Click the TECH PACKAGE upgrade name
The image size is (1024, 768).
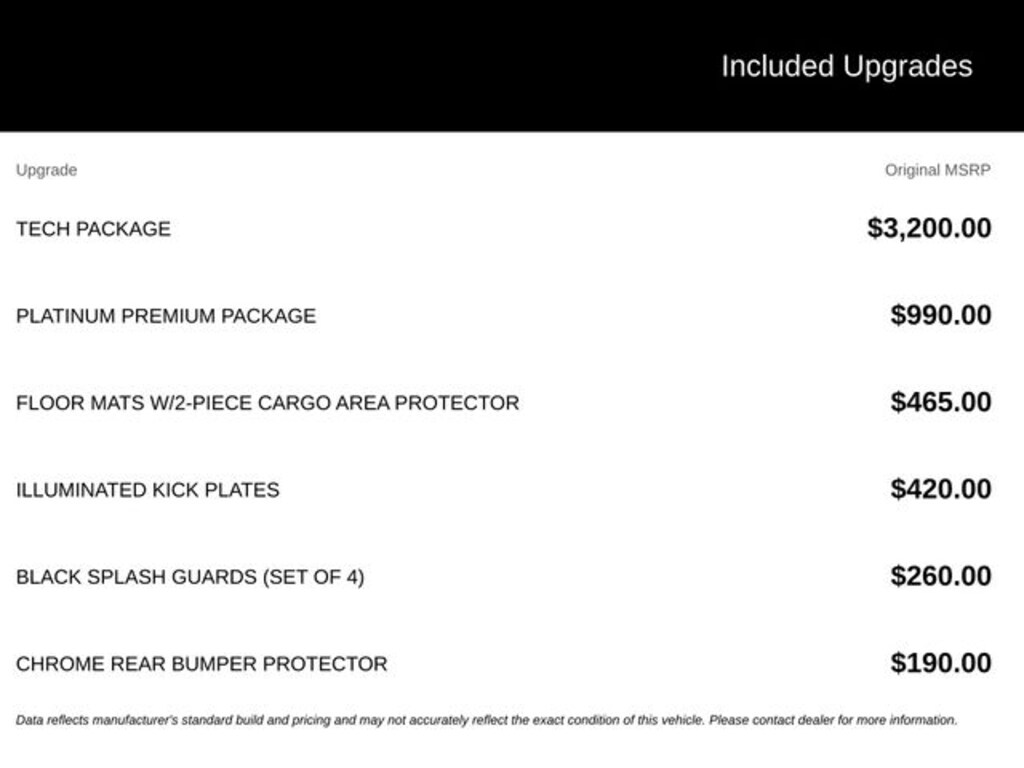click(x=93, y=229)
